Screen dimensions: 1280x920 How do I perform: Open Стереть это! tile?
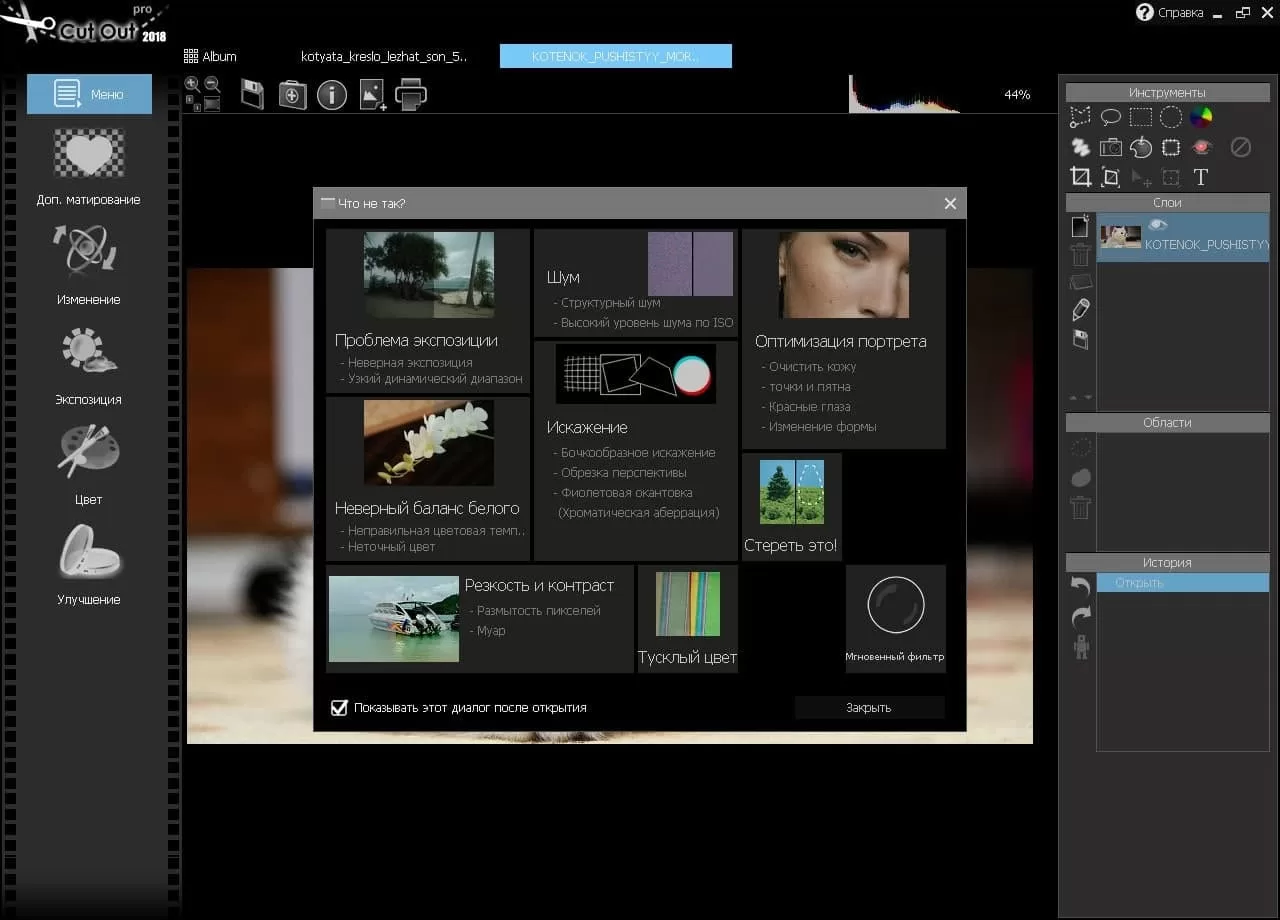coord(791,506)
